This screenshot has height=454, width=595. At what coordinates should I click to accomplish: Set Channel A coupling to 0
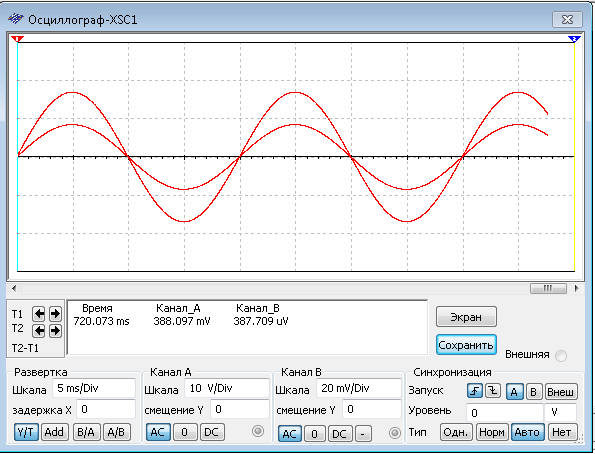click(x=185, y=432)
